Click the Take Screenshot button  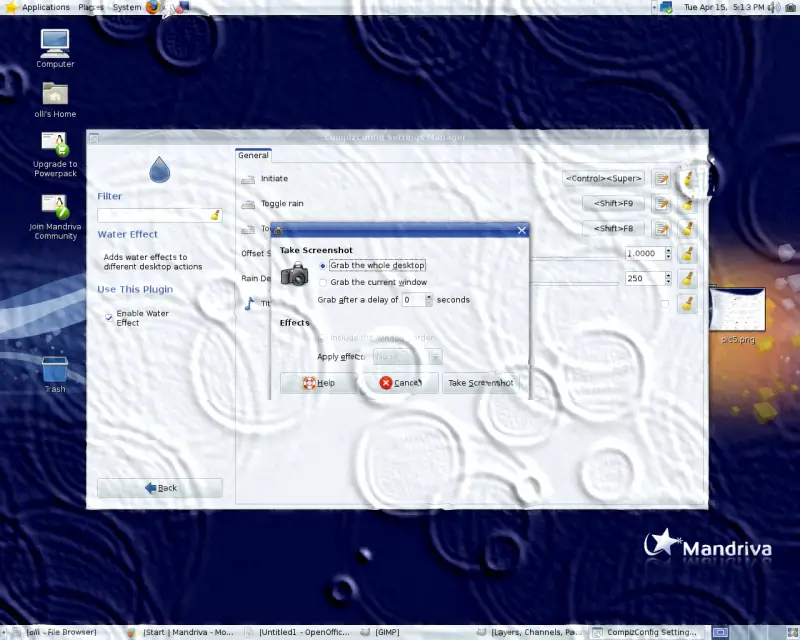(481, 383)
